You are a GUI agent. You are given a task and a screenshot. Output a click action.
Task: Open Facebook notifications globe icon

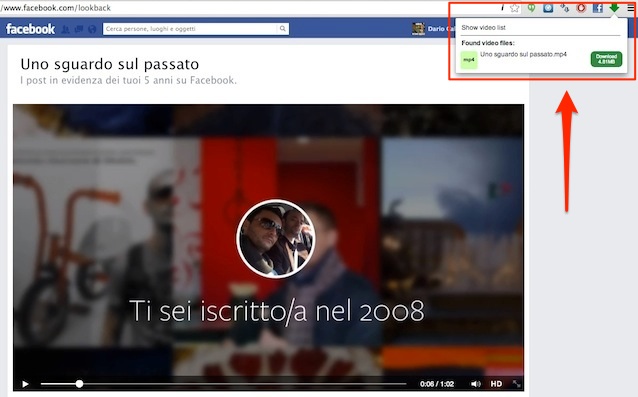[92, 29]
